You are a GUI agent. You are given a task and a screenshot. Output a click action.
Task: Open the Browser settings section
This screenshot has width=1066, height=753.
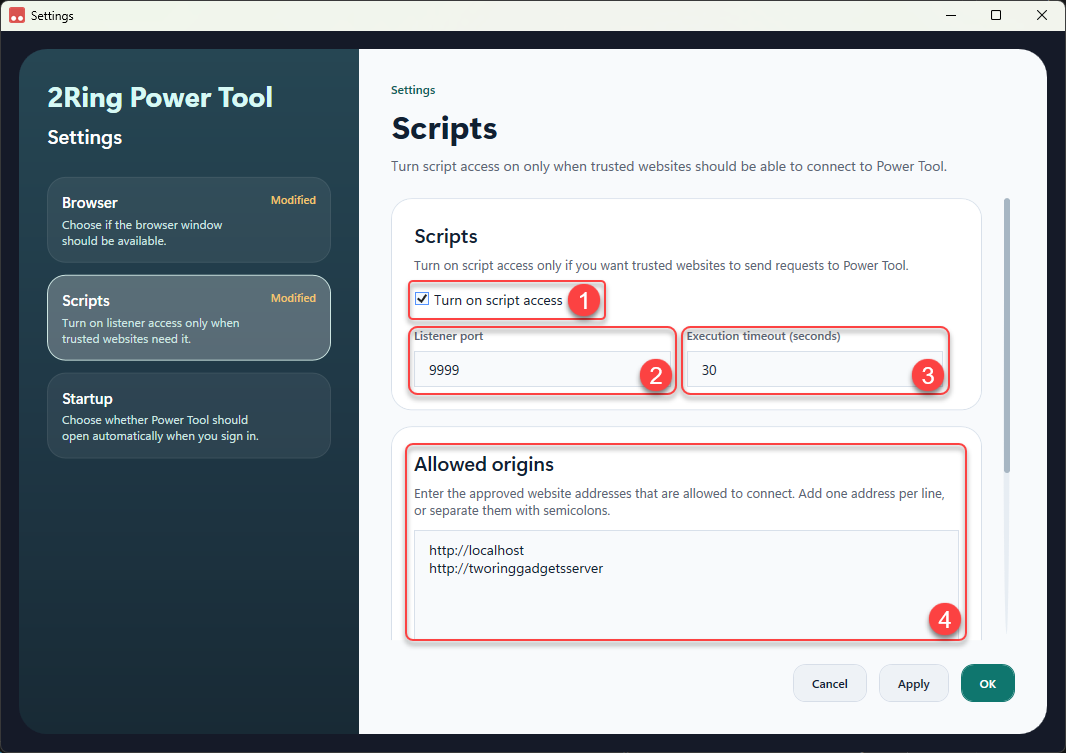pyautogui.click(x=189, y=220)
